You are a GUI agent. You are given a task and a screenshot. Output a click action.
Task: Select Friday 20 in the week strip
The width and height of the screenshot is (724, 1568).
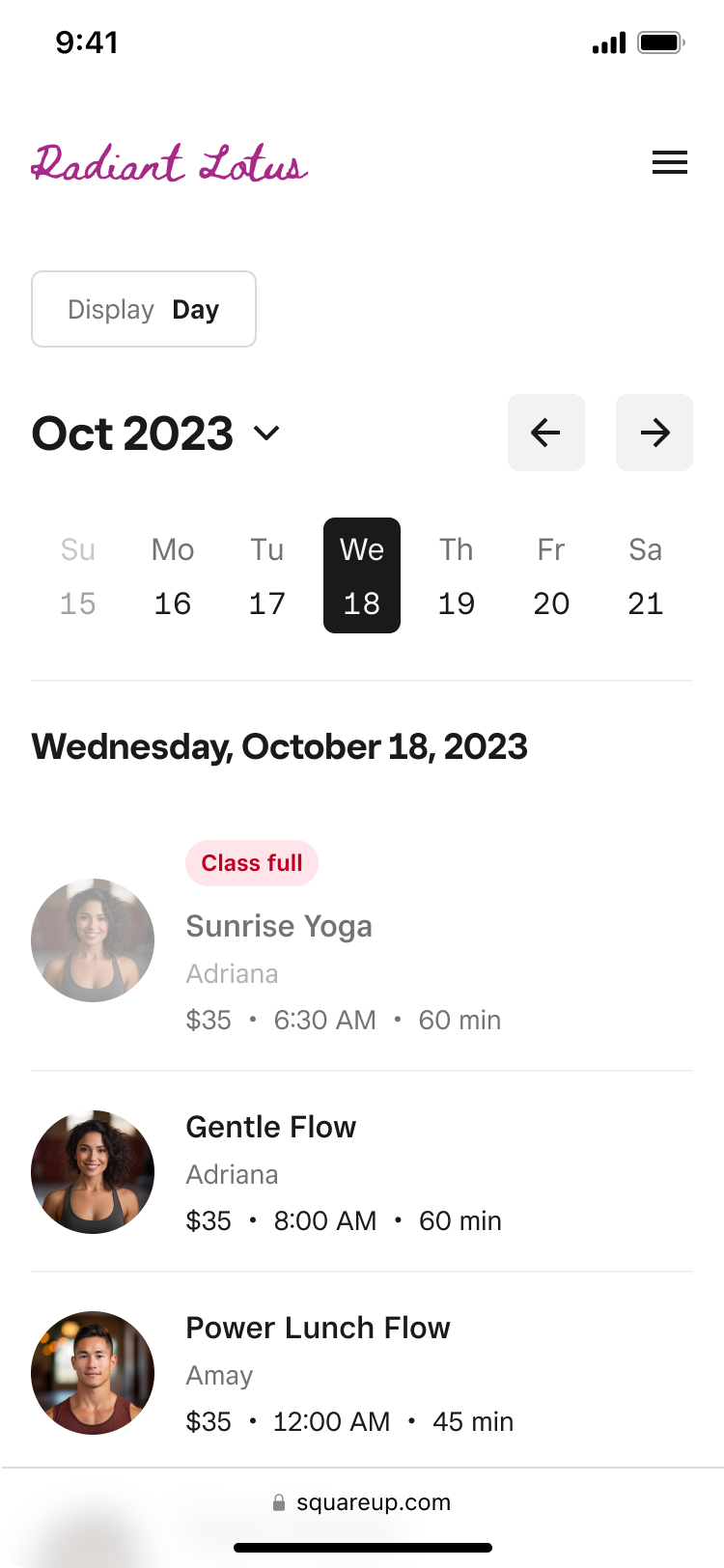tap(551, 575)
